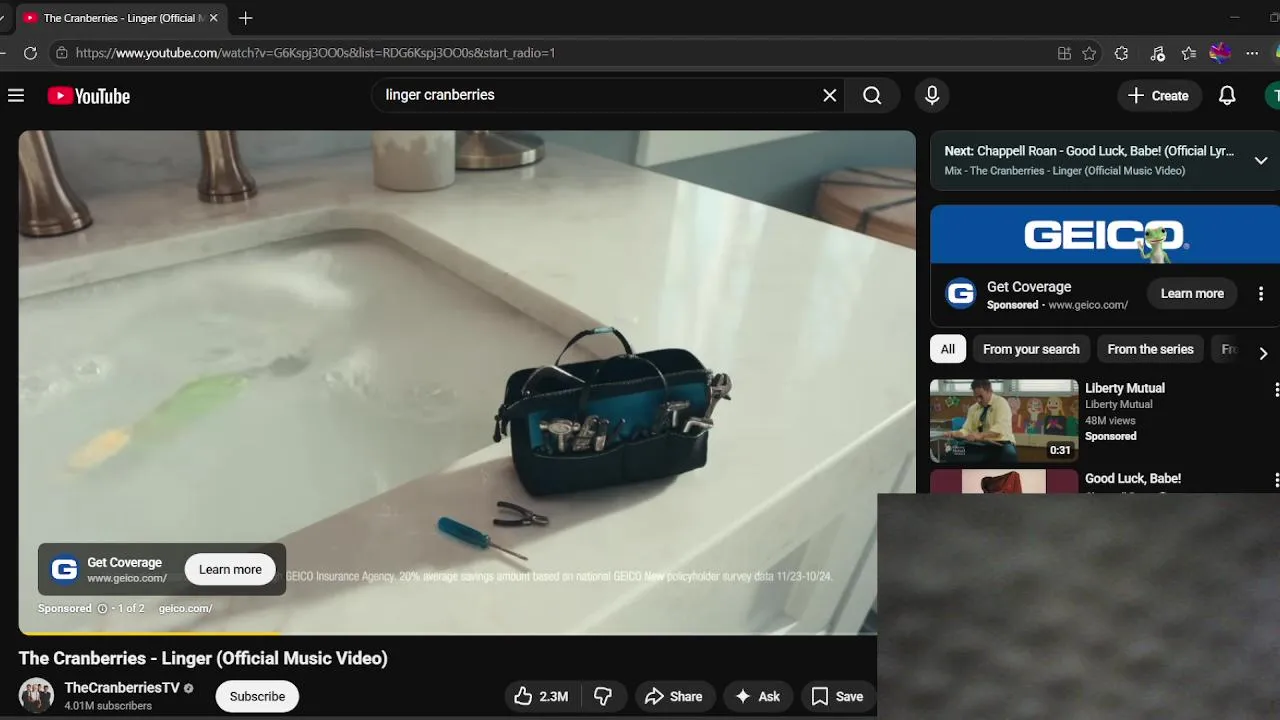This screenshot has width=1280, height=720.
Task: Select the From your search chip
Action: coord(1031,349)
